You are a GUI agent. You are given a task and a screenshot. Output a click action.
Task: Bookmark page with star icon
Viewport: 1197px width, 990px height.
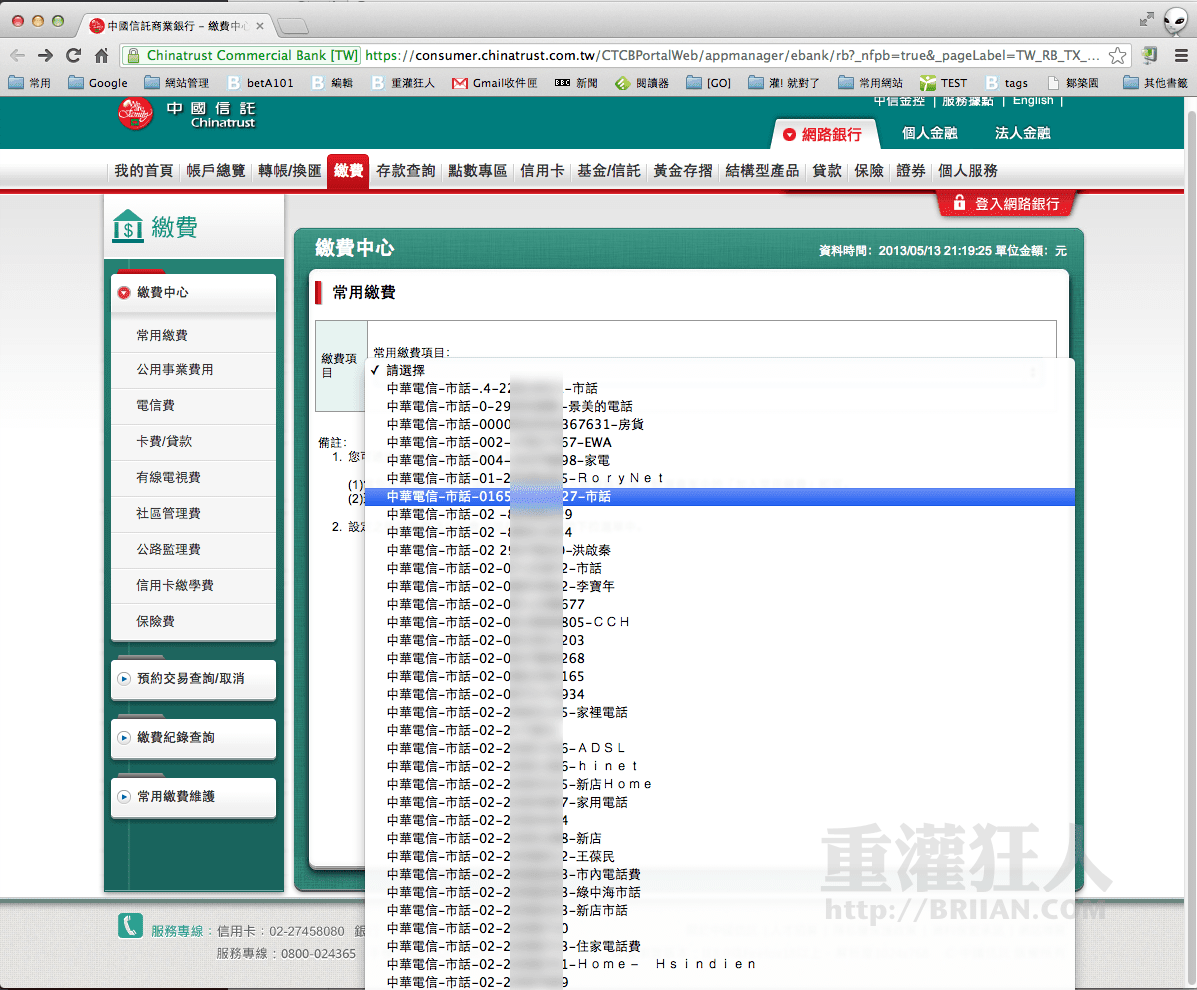pyautogui.click(x=1117, y=55)
